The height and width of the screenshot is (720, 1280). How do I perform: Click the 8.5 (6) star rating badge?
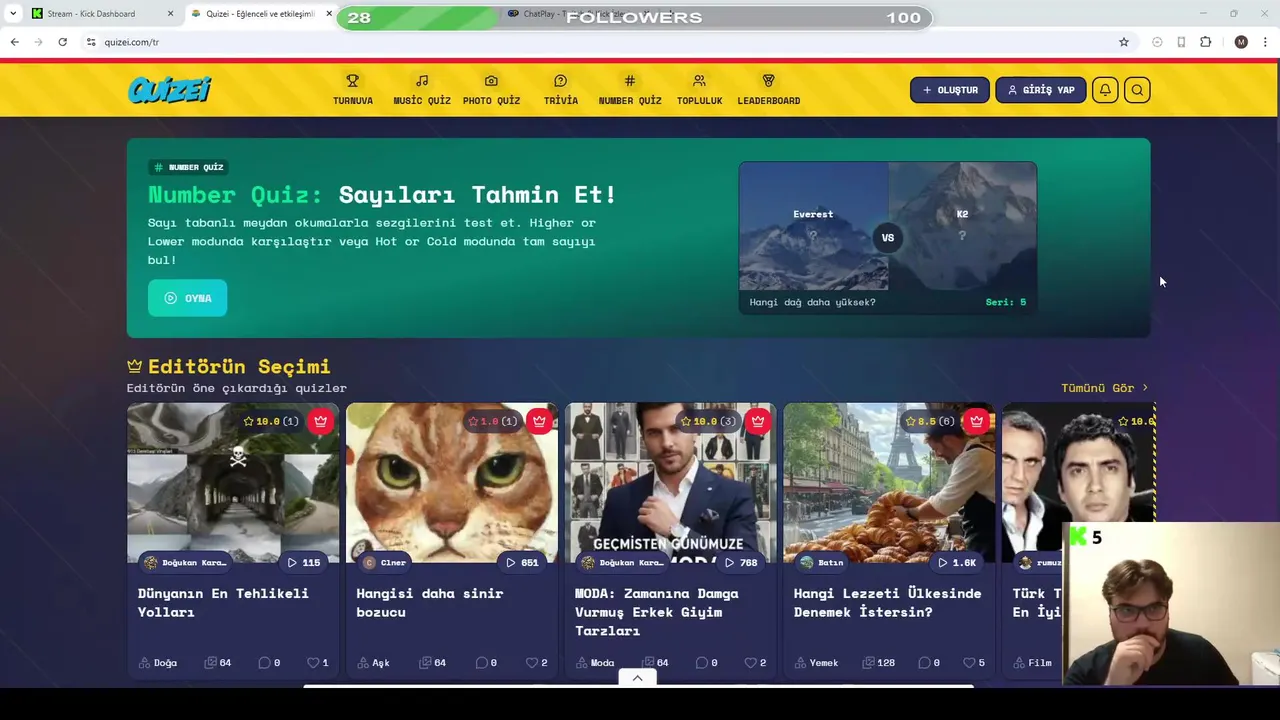click(x=930, y=421)
